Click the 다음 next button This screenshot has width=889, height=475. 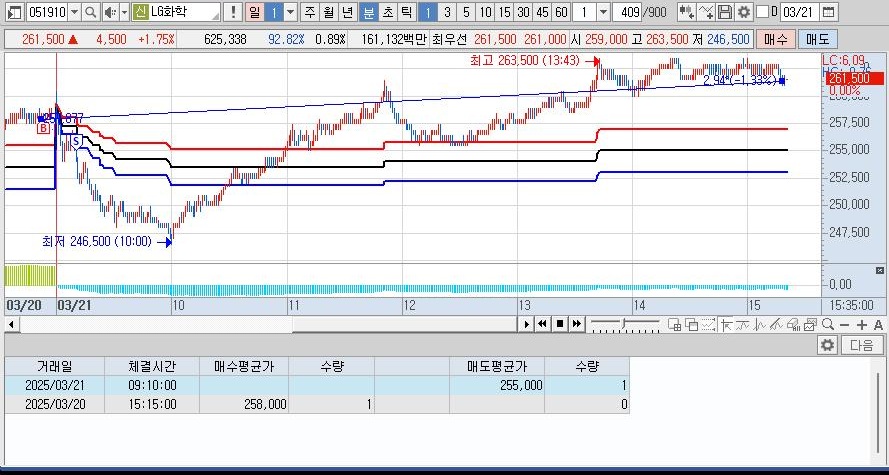pyautogui.click(x=862, y=345)
